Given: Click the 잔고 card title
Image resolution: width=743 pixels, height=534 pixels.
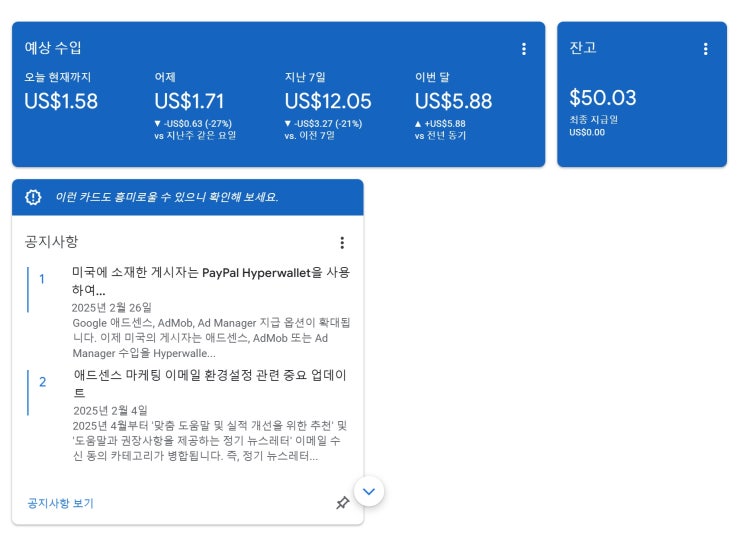Looking at the screenshot, I should coord(583,48).
